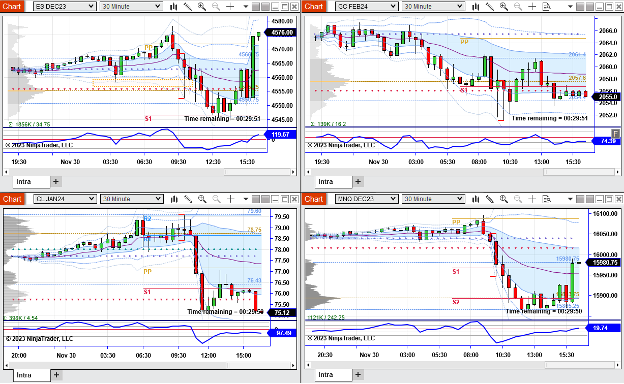Add a new tab in MNQ DEC23 window
The width and height of the screenshot is (624, 384).
tap(358, 374)
